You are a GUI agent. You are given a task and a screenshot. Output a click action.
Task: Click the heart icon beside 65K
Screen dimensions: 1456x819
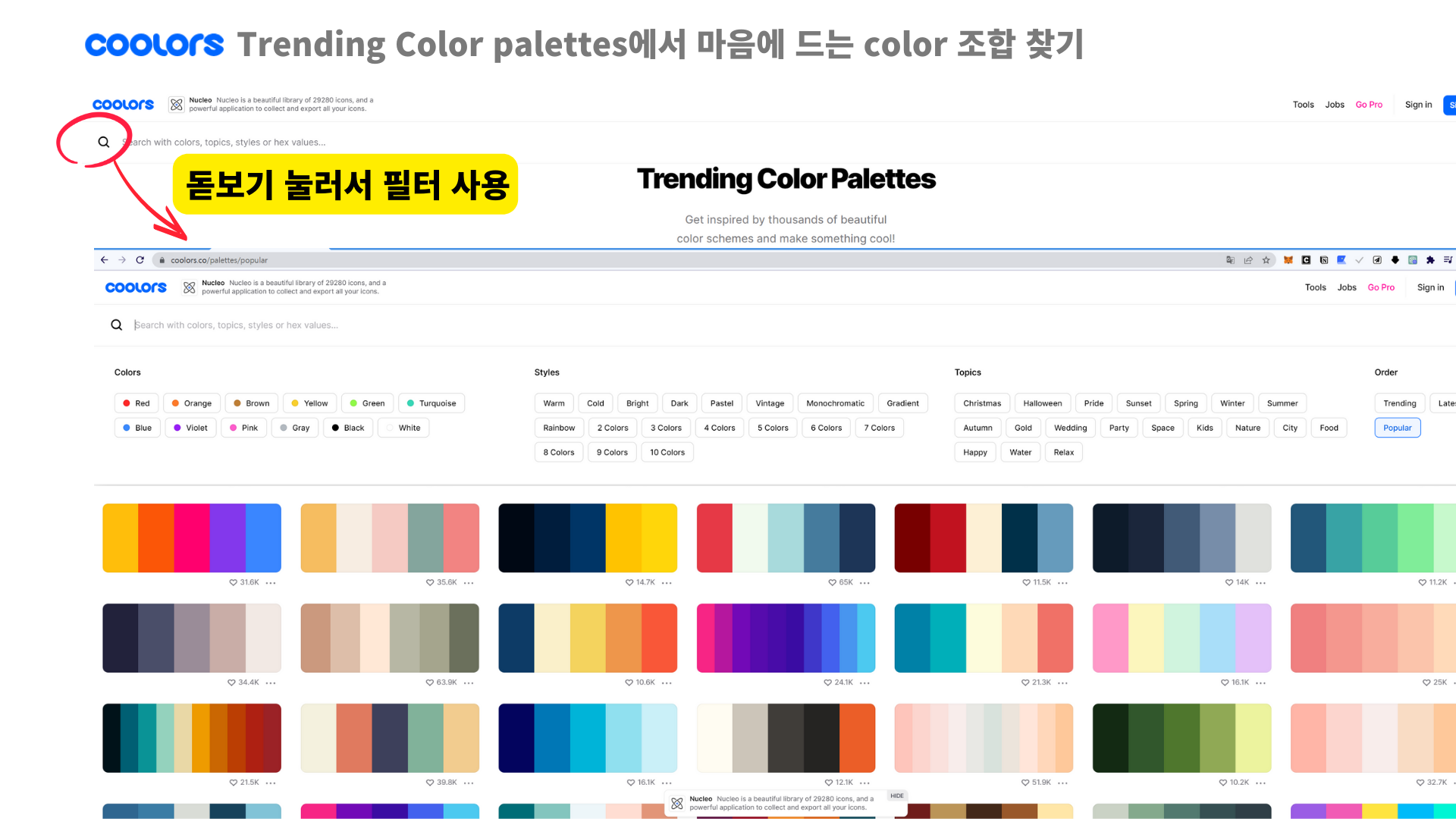832,582
